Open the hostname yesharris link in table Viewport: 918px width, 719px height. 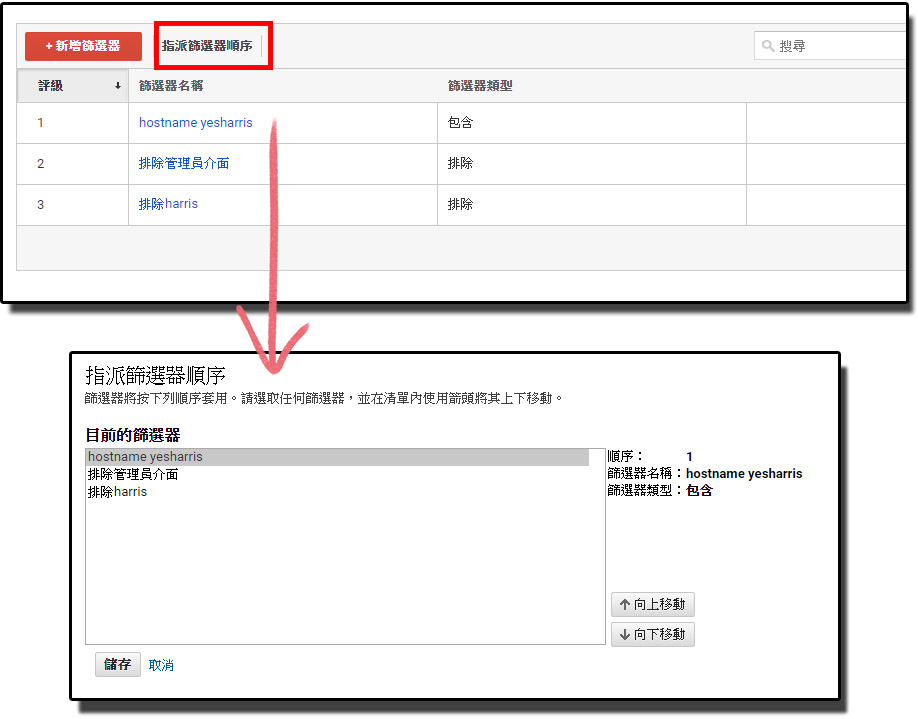[196, 123]
